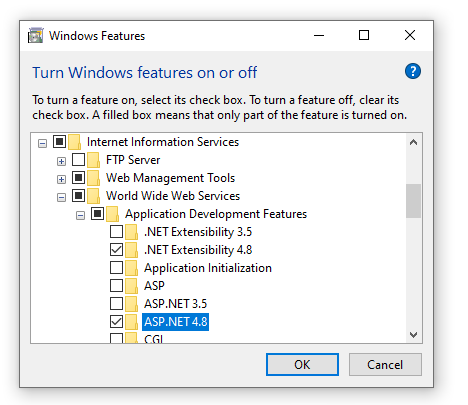Toggle the World Wide Web Services checkbox
Image resolution: width=468 pixels, height=405 pixels.
click(78, 196)
